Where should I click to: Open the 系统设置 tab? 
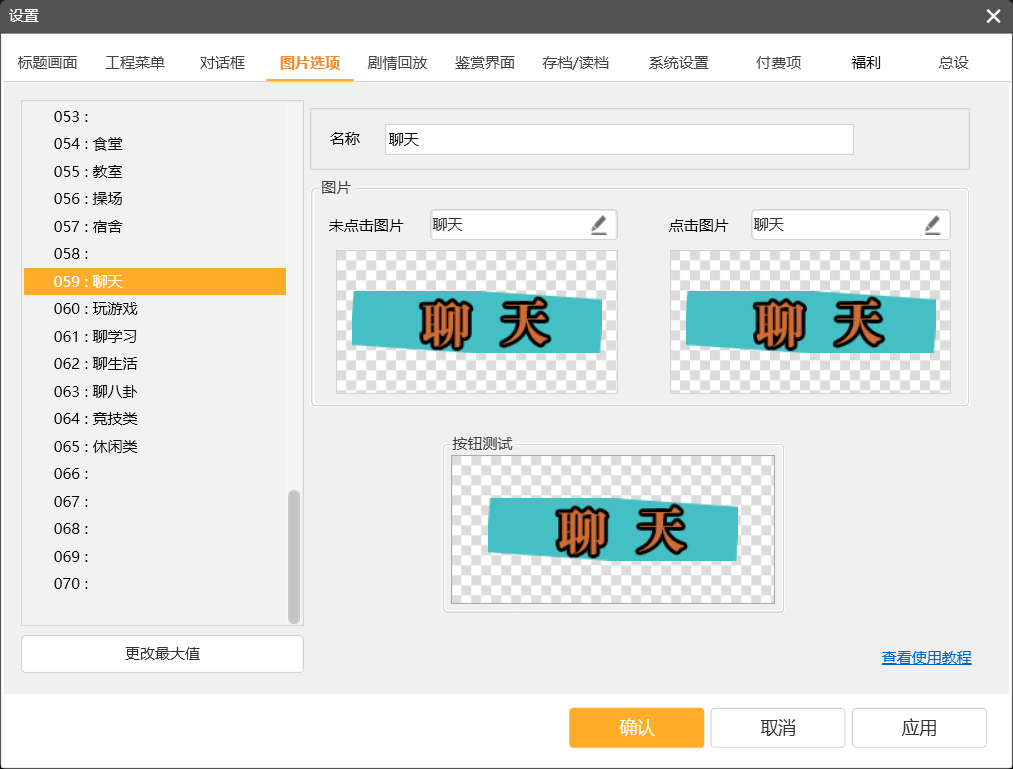coord(678,62)
